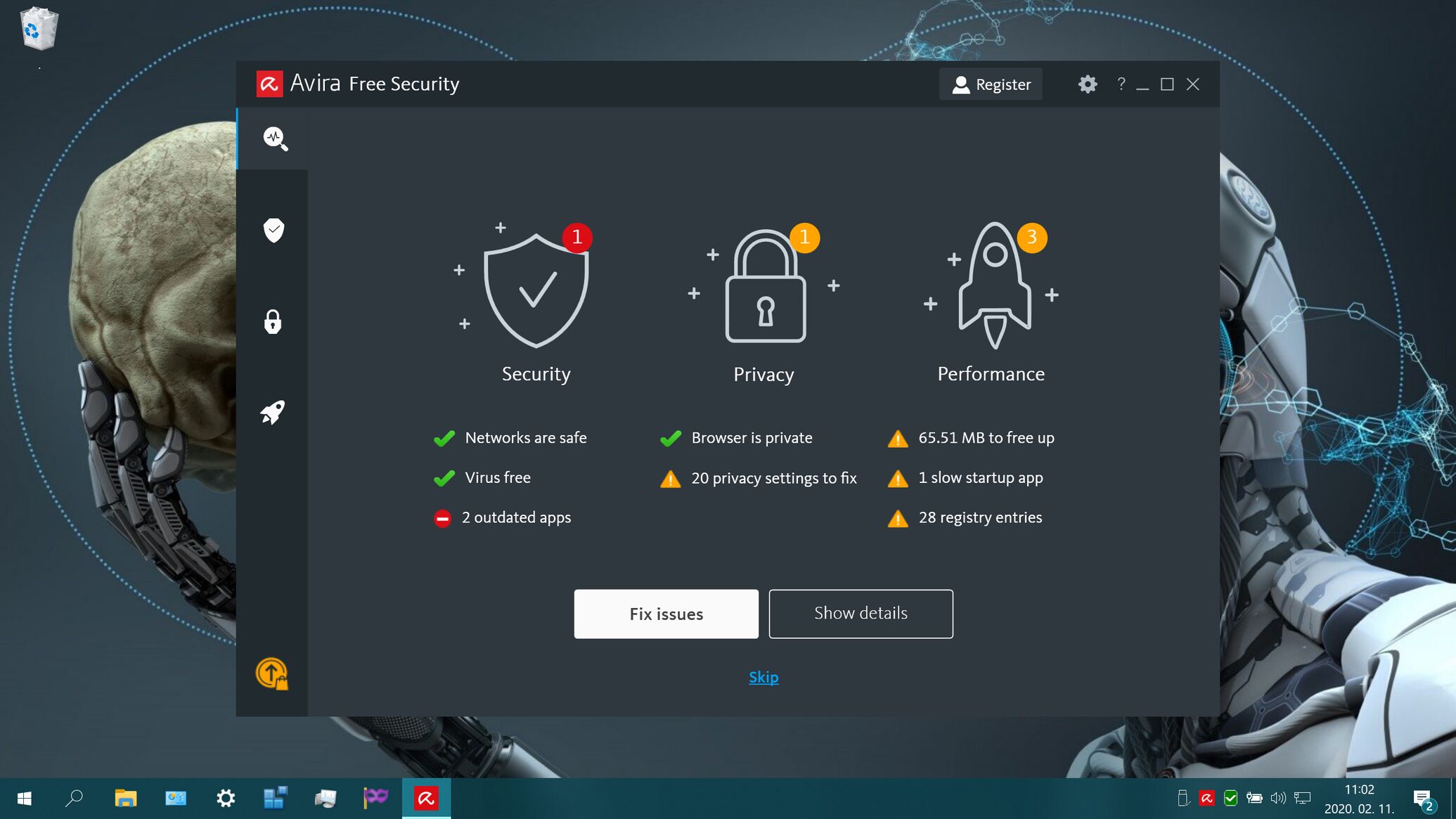
Task: Open the Status scan sidebar icon
Action: (275, 138)
